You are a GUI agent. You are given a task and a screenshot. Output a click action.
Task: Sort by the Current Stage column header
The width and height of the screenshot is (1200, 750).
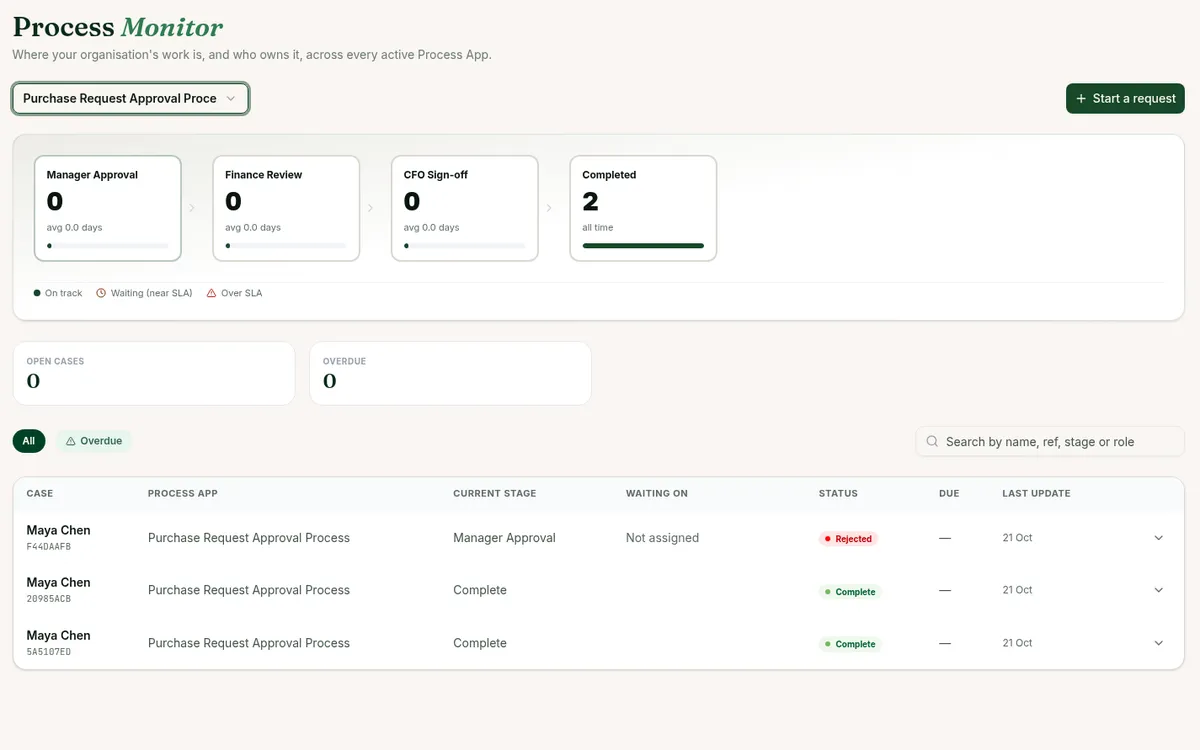click(495, 493)
